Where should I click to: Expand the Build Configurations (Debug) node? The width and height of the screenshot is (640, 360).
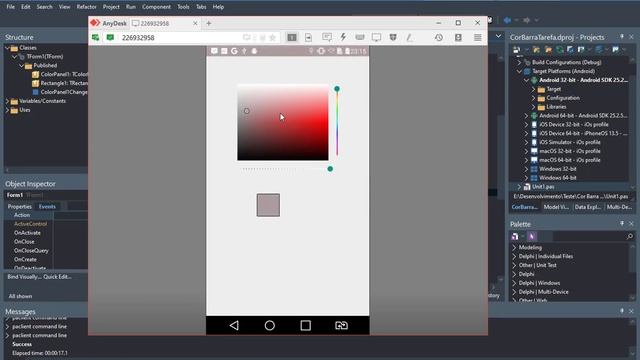pyautogui.click(x=519, y=62)
